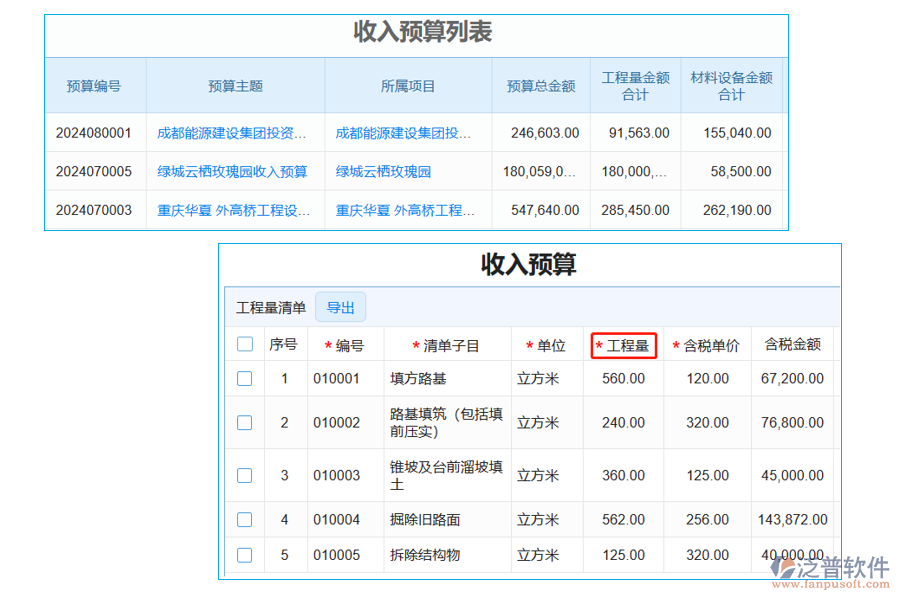900x600 pixels.
Task: Check the checkbox for 拆除结构物 row
Action: pos(244,554)
